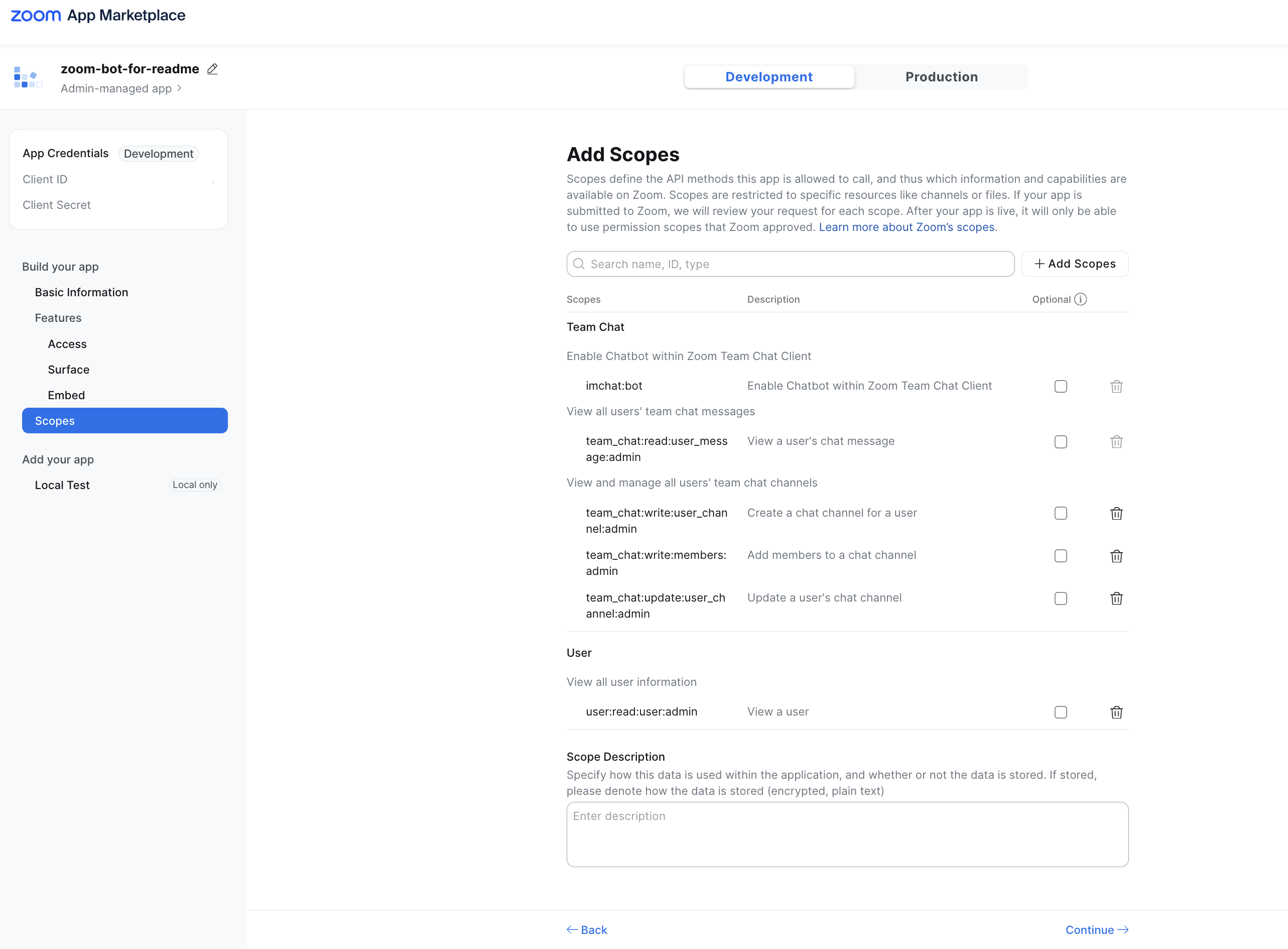Trash the team_chat:update:user_channel:admin scope
Screen dimensions: 1288x949
click(x=1116, y=599)
